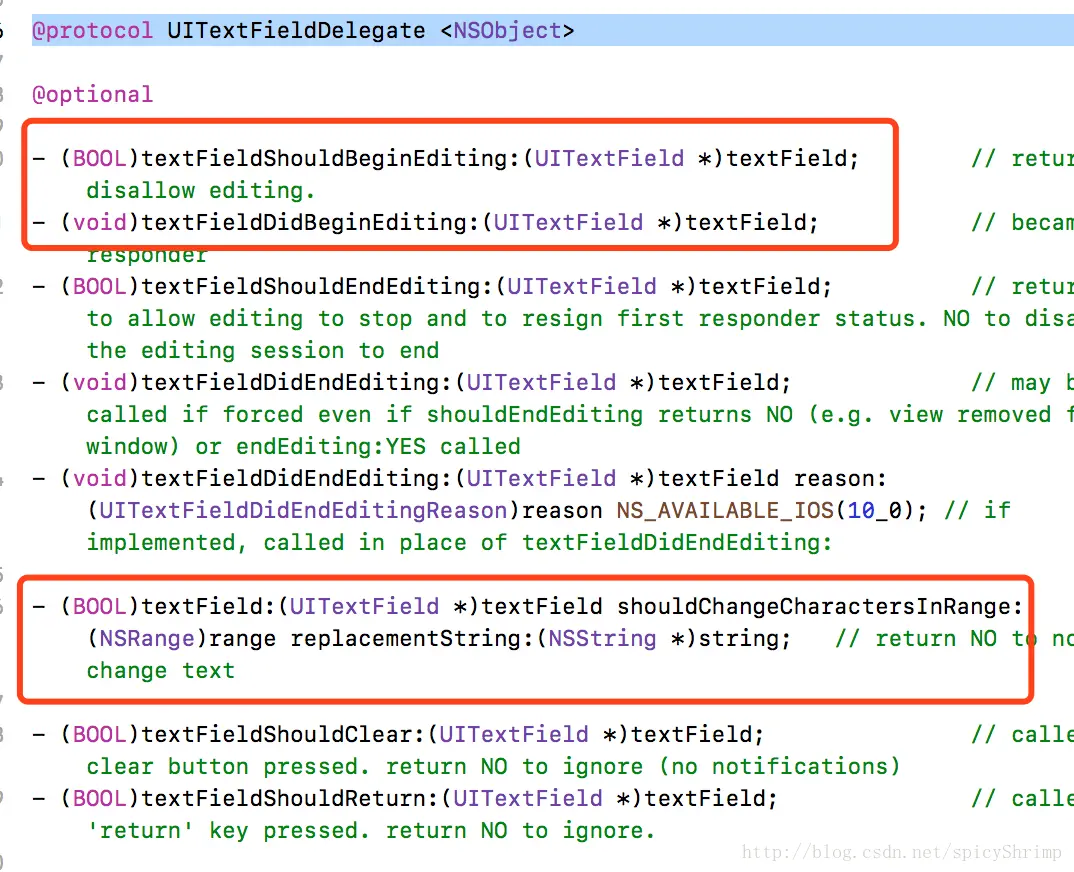Click replacementString: parameter label

[412, 638]
